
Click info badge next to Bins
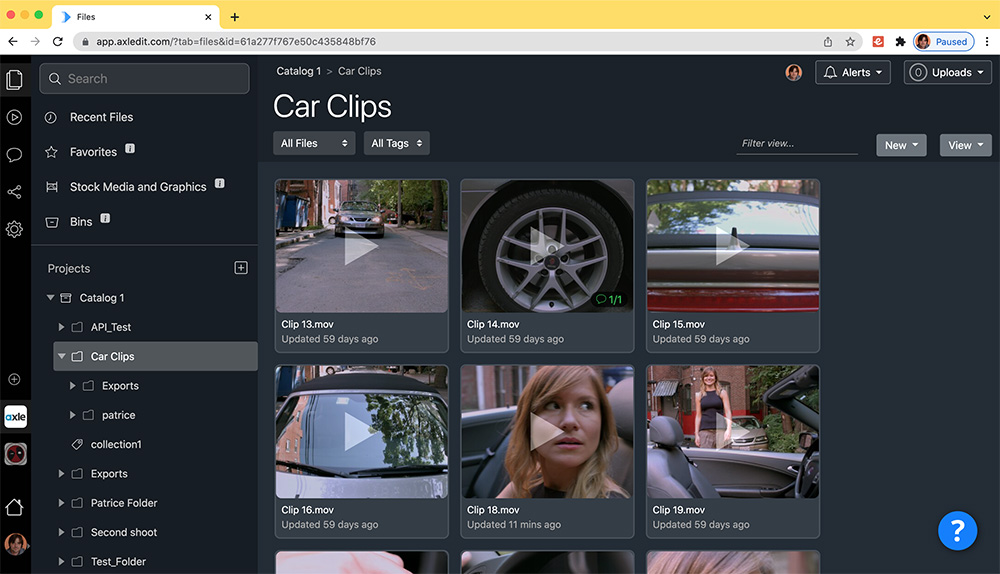[x=105, y=218]
